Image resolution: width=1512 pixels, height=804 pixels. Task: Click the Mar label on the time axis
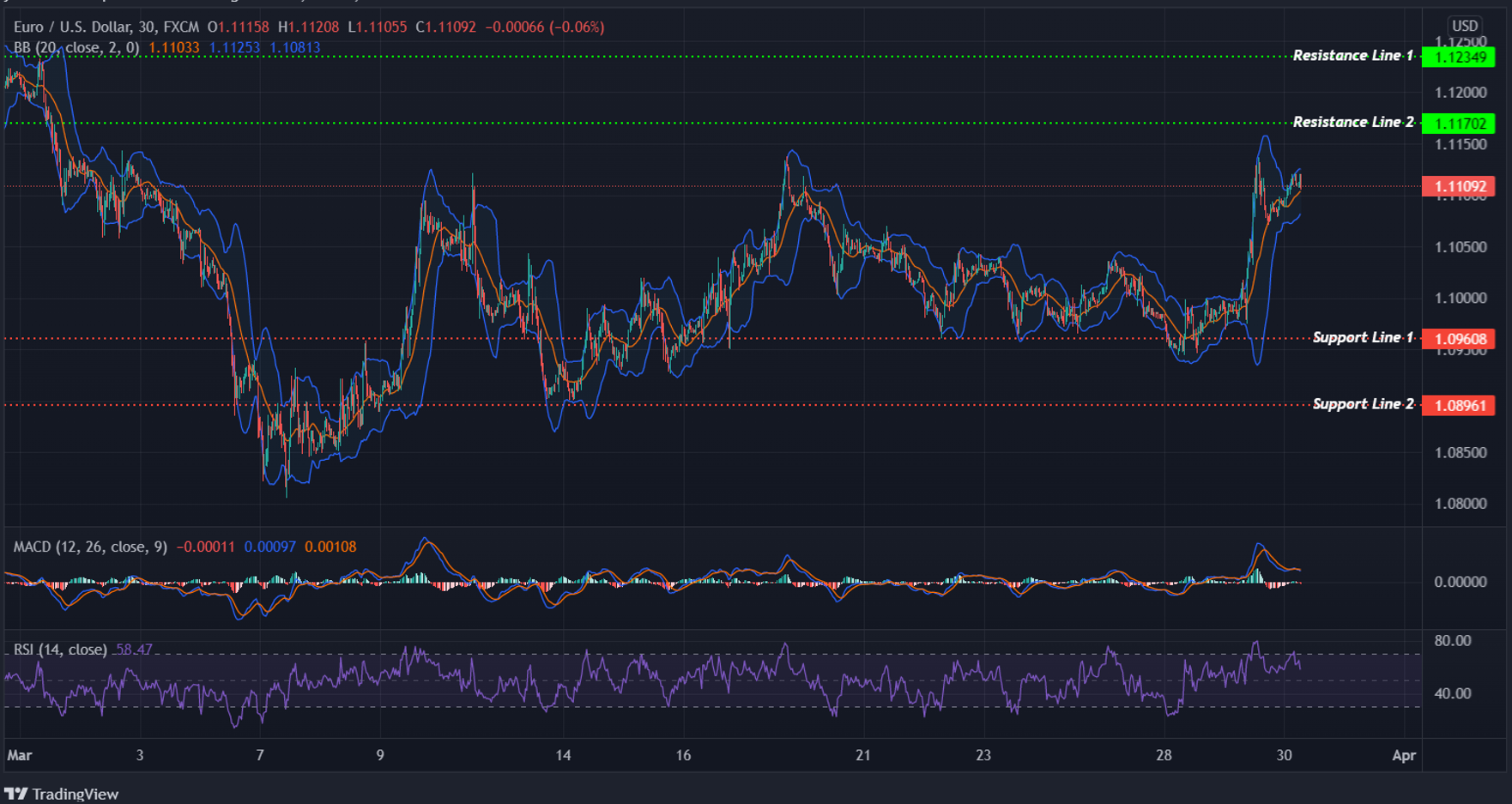[x=19, y=756]
